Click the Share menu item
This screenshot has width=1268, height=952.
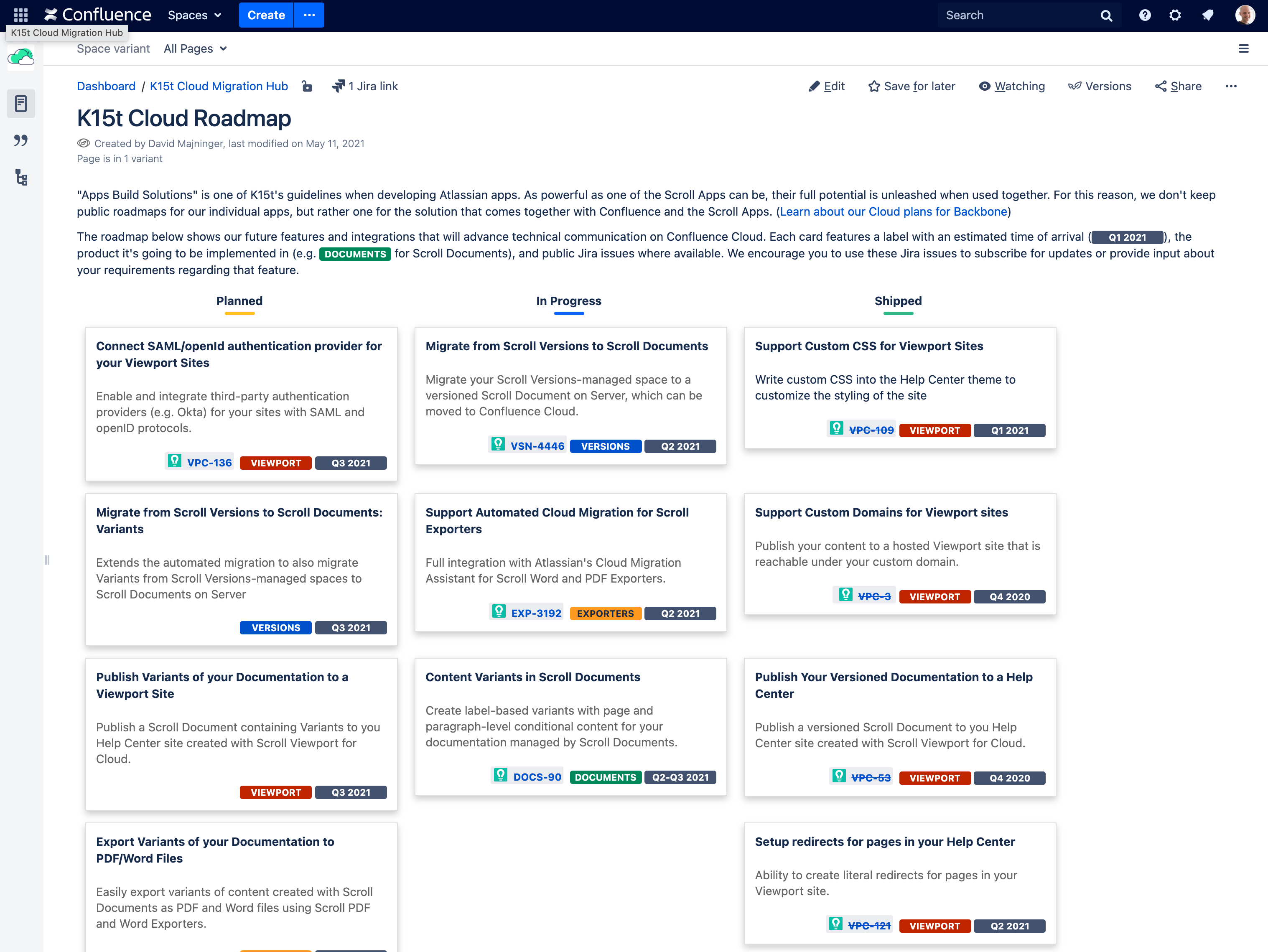[1178, 87]
